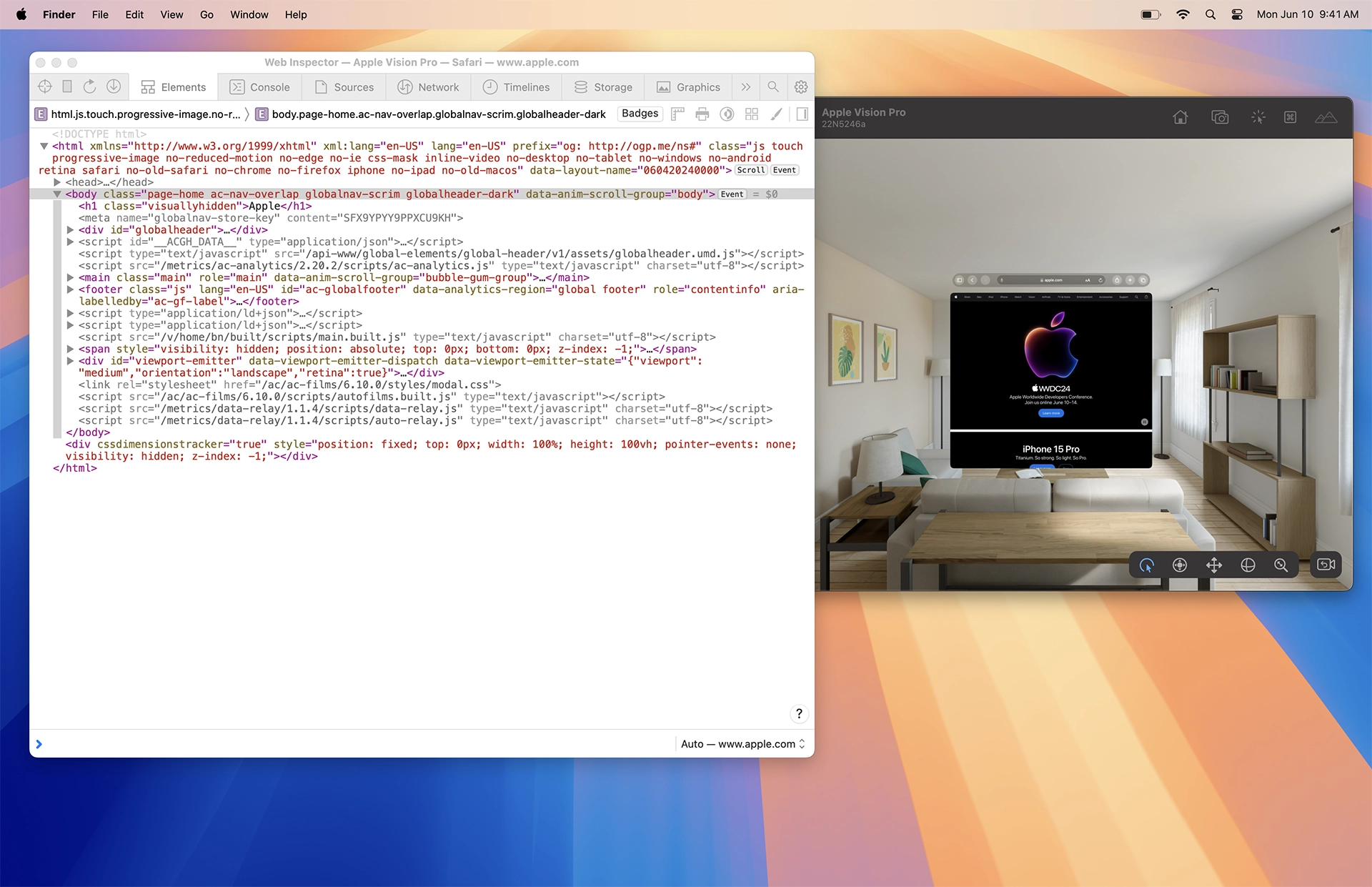Image resolution: width=1372 pixels, height=887 pixels.
Task: Click the Event badge on body tag
Action: coord(732,194)
